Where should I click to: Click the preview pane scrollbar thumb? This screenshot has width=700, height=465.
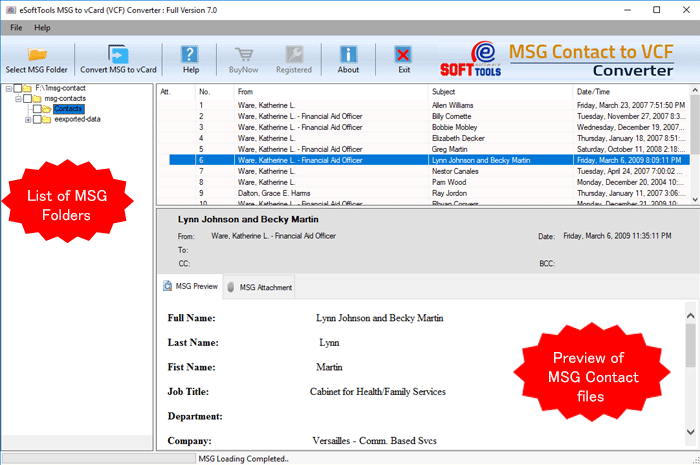coord(690,345)
